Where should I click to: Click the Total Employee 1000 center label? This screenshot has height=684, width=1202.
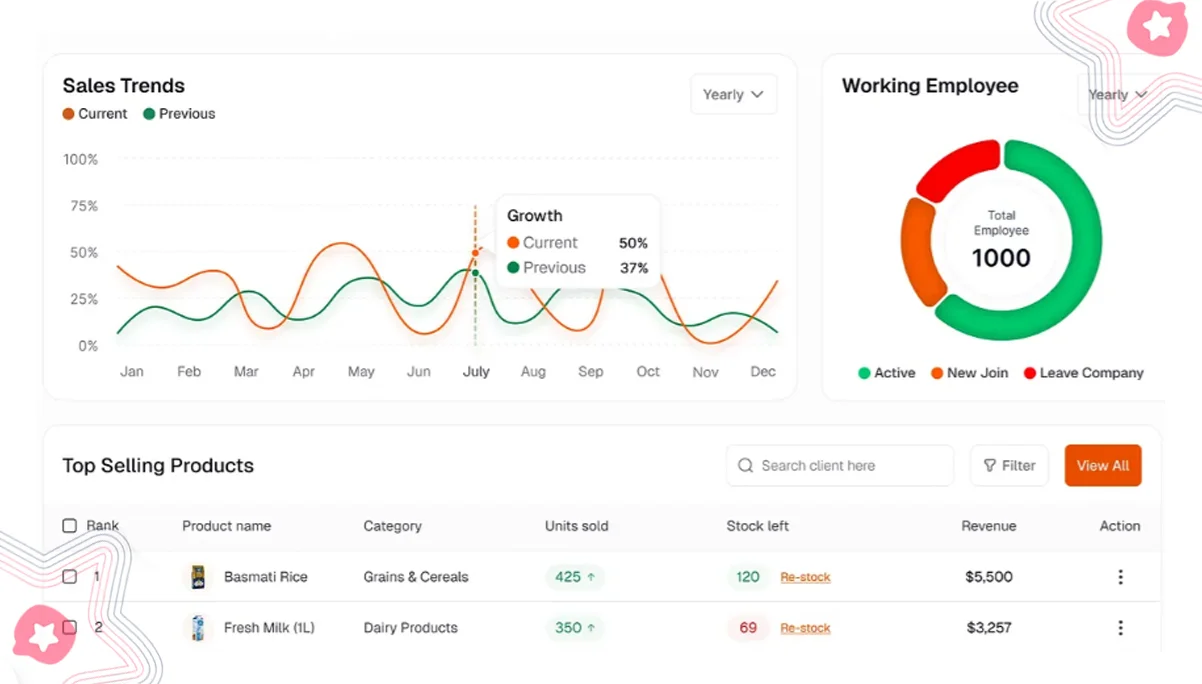(x=1001, y=240)
